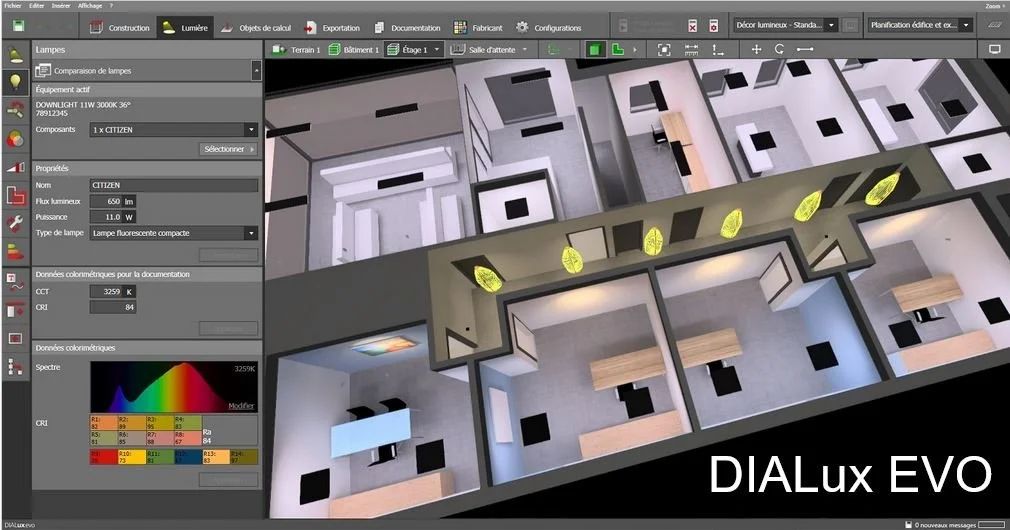Click the Flux lumineux value field 650
Image resolution: width=1010 pixels, height=530 pixels.
tap(106, 202)
